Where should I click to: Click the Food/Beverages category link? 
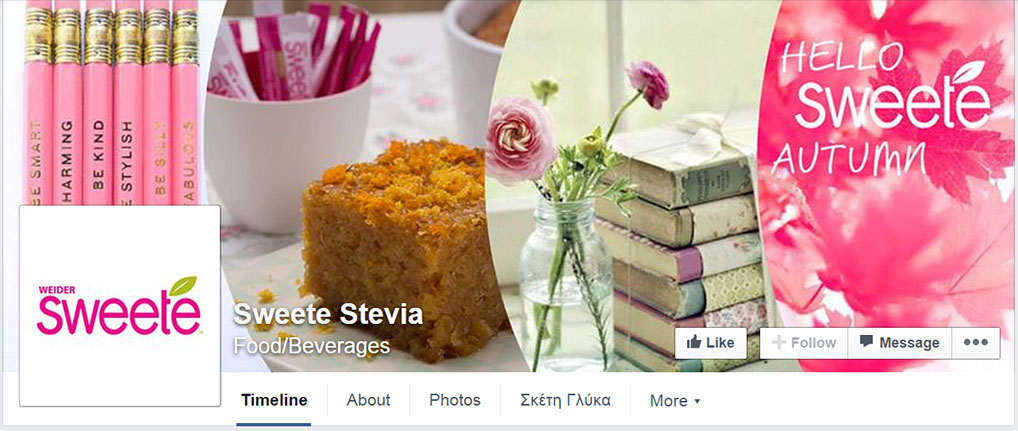click(312, 345)
